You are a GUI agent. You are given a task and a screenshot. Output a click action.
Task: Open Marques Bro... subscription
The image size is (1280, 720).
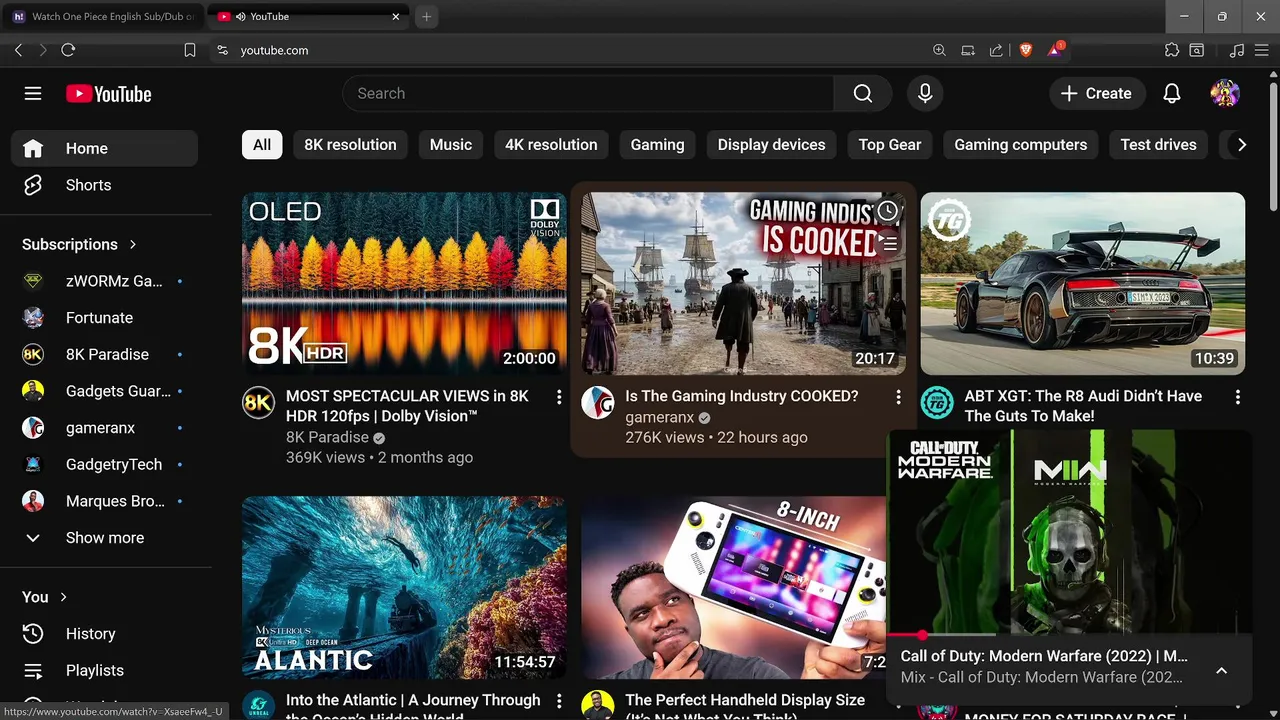[x=105, y=501]
